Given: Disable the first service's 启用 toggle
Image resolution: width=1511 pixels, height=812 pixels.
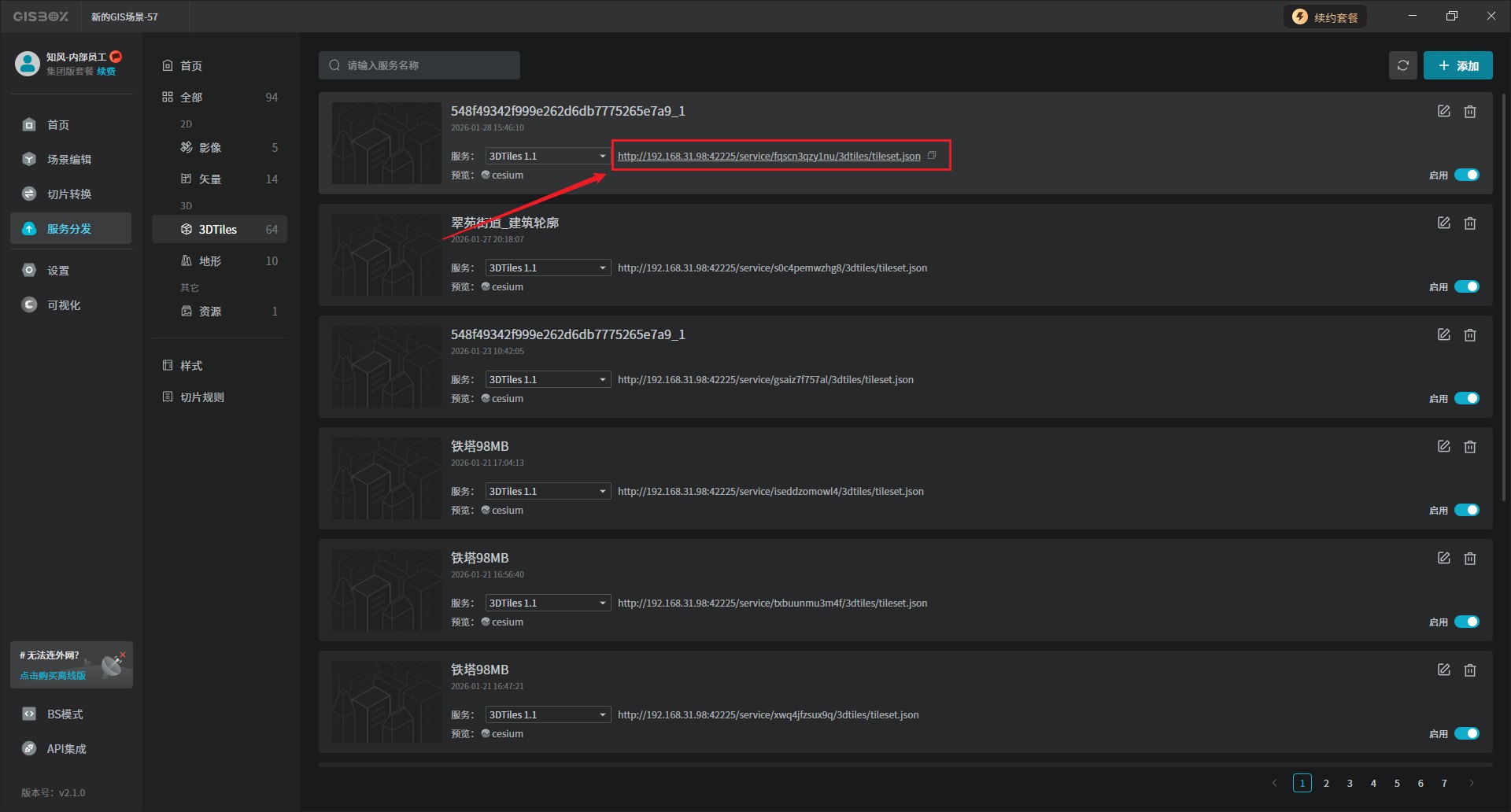Looking at the screenshot, I should click(x=1466, y=175).
